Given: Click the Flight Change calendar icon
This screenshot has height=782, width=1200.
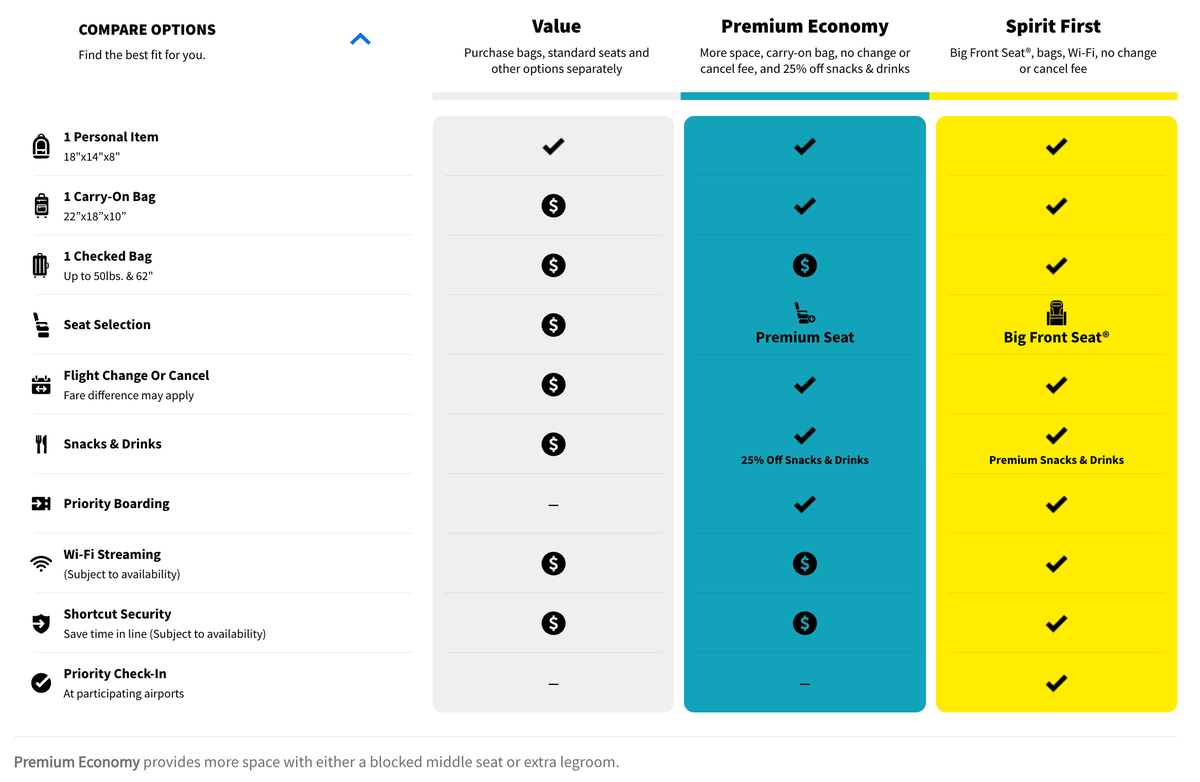Looking at the screenshot, I should coord(41,385).
